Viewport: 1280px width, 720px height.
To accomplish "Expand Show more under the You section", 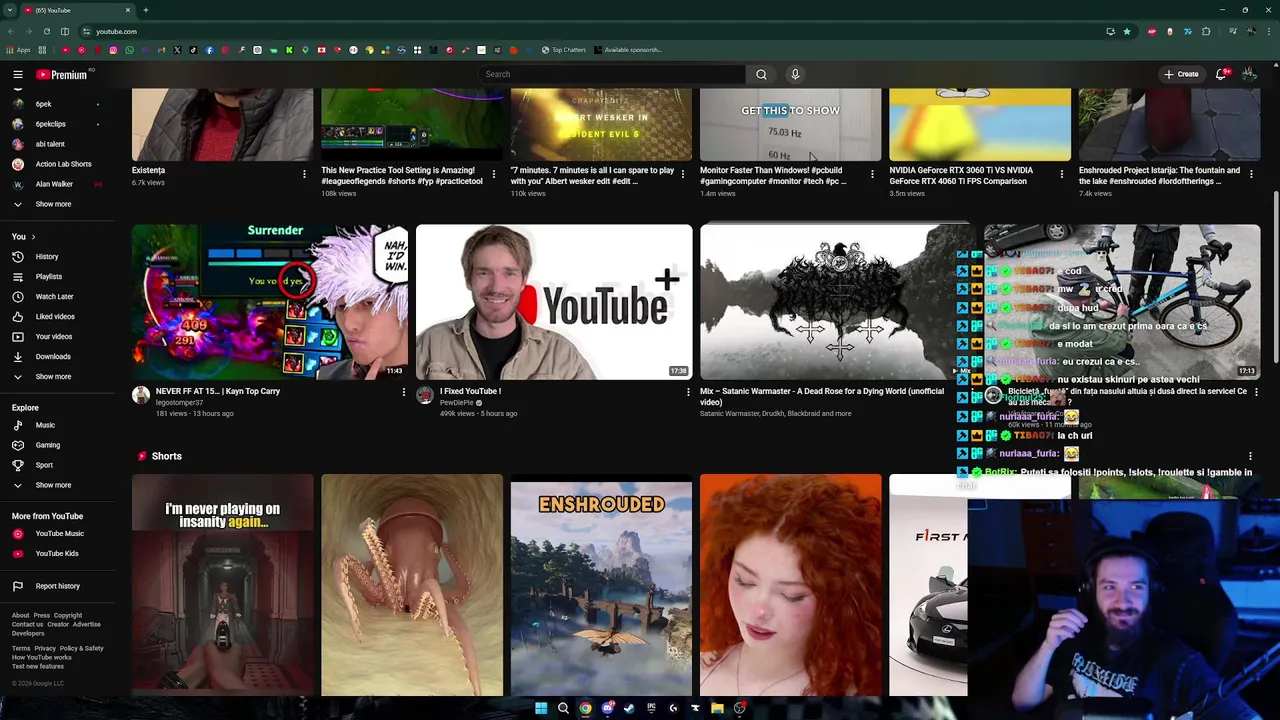I will tap(53, 377).
